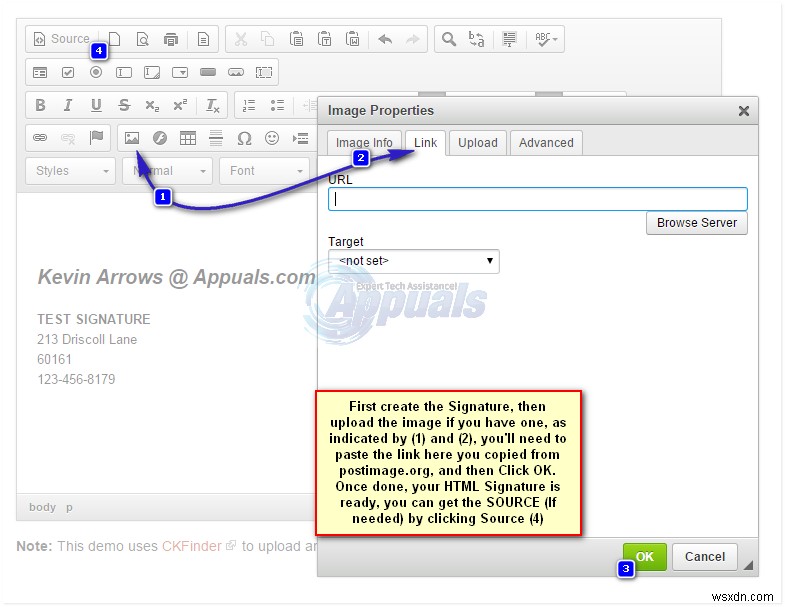Insert a Button form element

pos(208,73)
